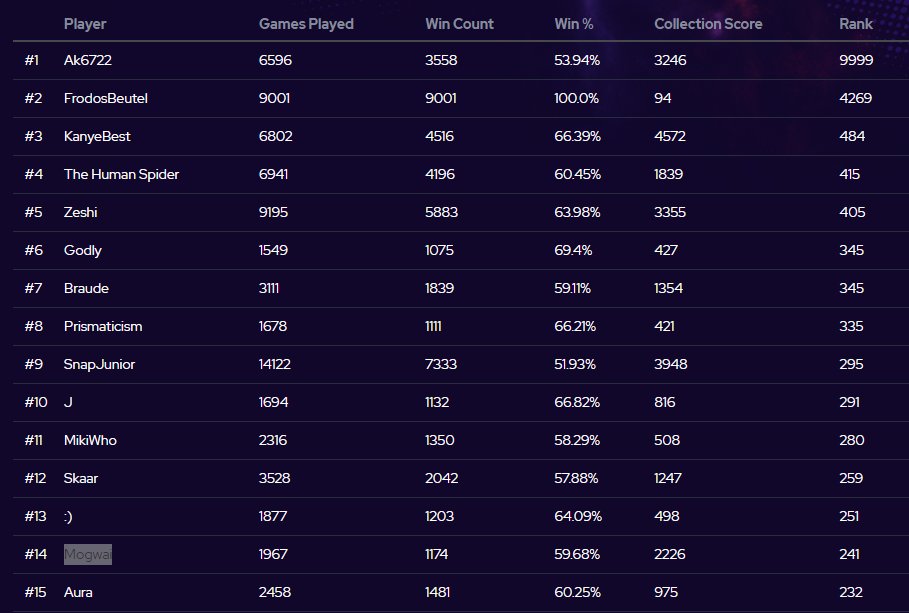The image size is (909, 613).
Task: Sort by Win Count column header
Action: 459,24
